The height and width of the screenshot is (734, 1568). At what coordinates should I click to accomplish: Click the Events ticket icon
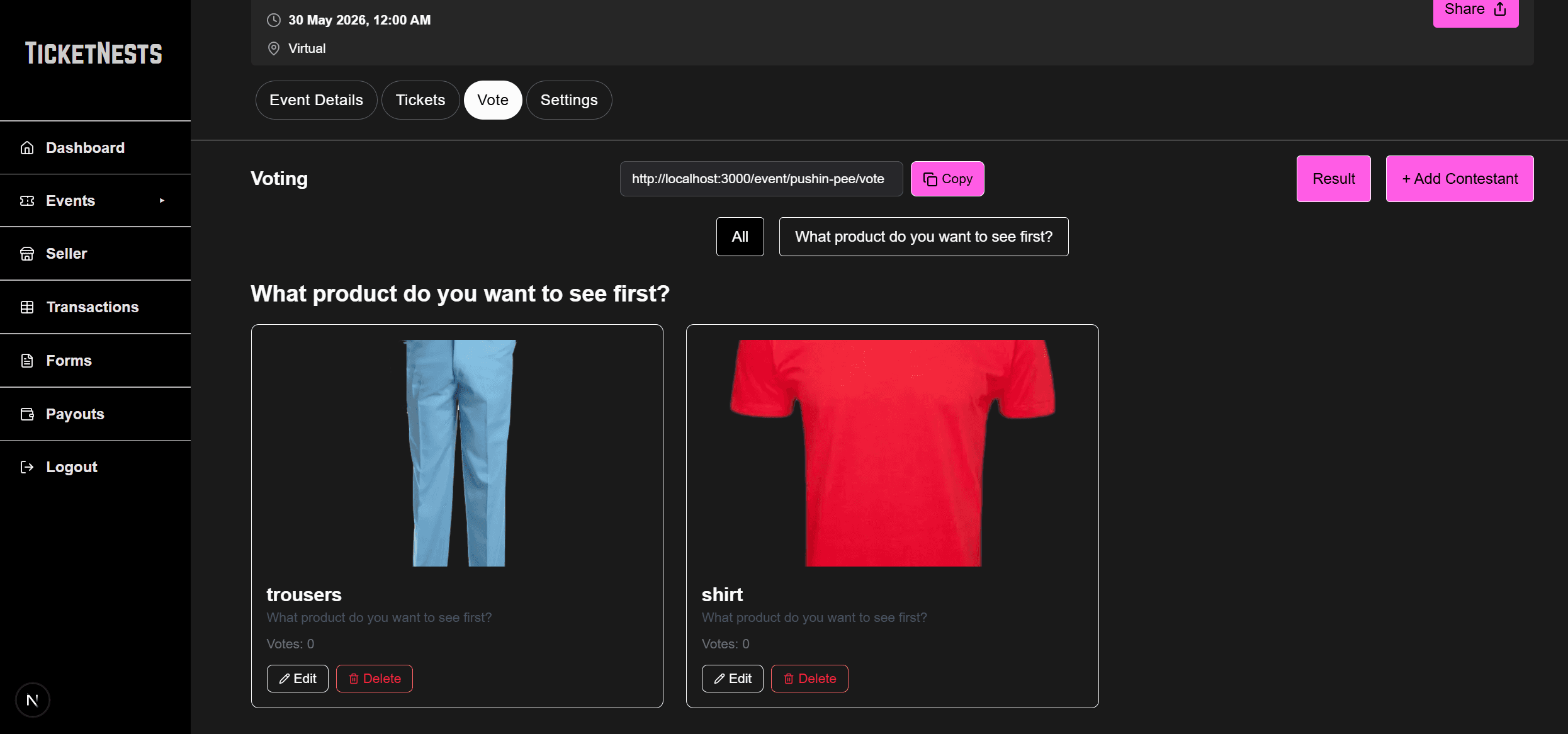27,201
